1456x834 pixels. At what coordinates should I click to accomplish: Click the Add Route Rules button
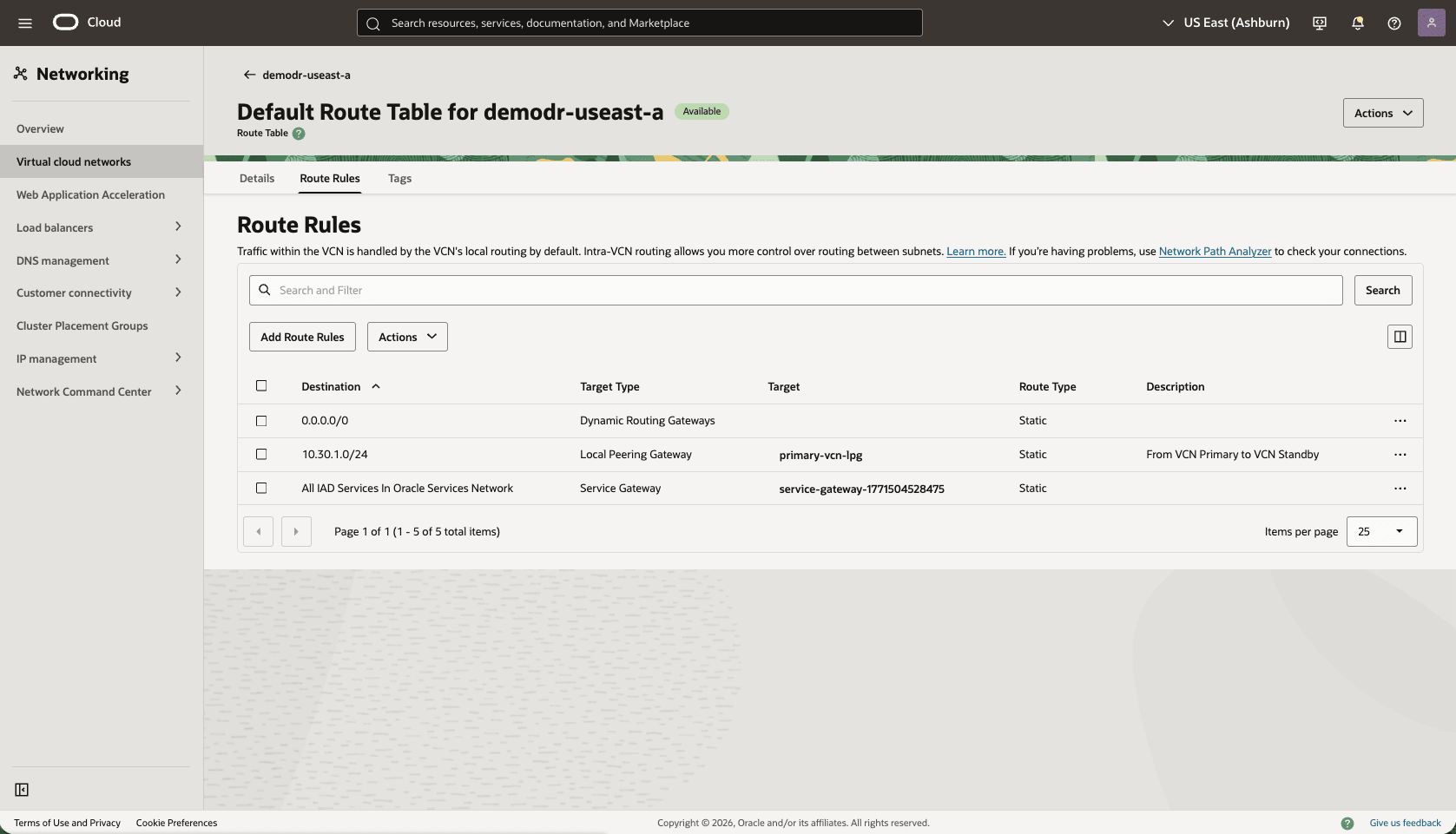point(302,337)
